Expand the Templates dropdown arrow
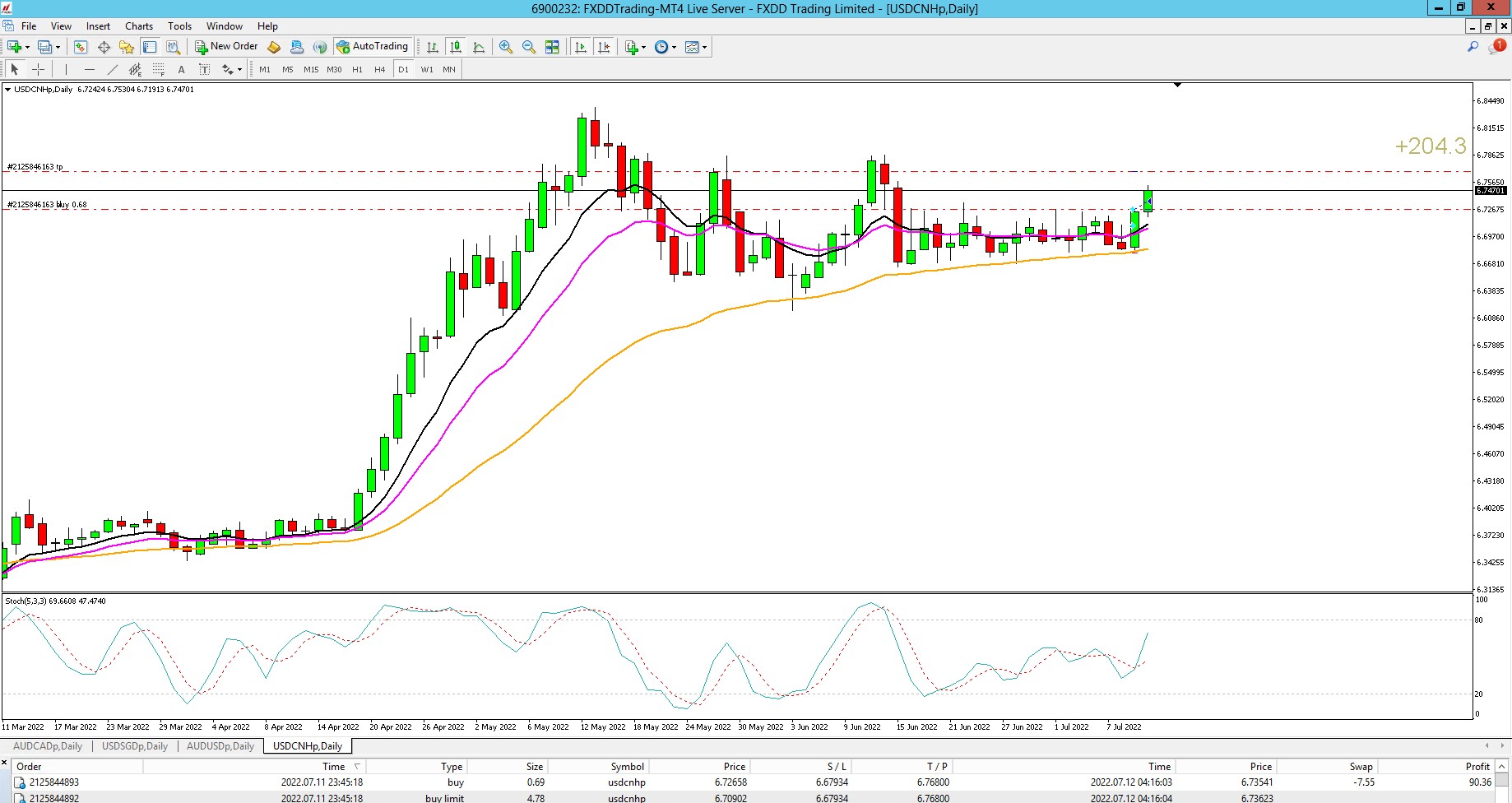 704,47
